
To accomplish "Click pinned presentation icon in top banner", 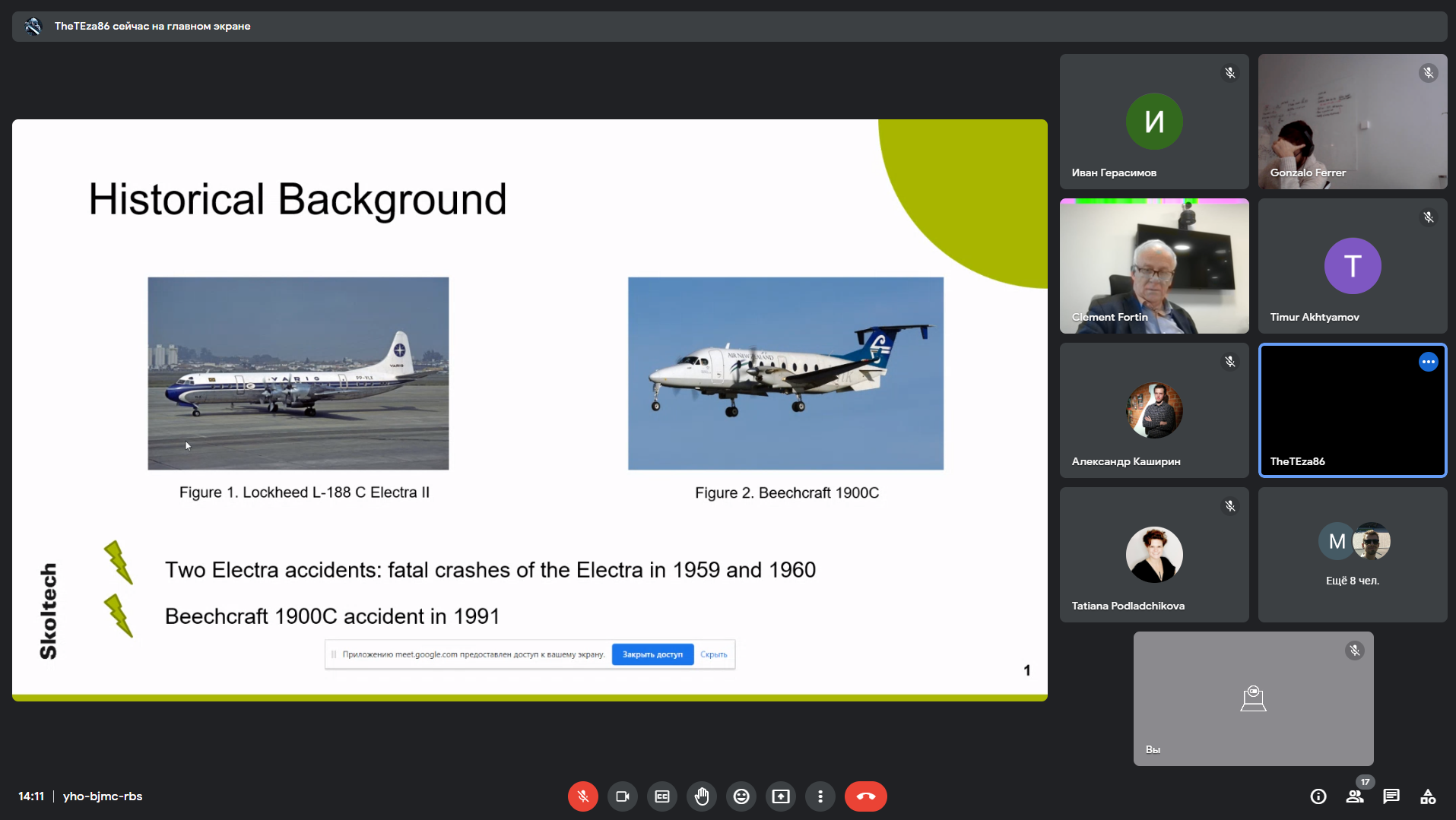I will click(x=33, y=27).
